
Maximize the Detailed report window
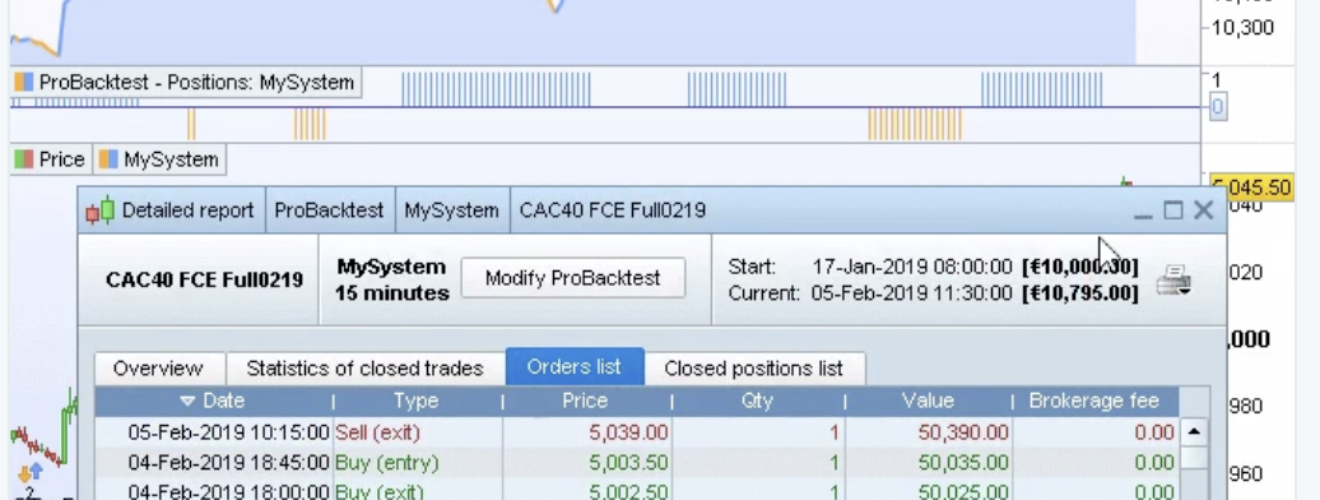(x=1173, y=211)
